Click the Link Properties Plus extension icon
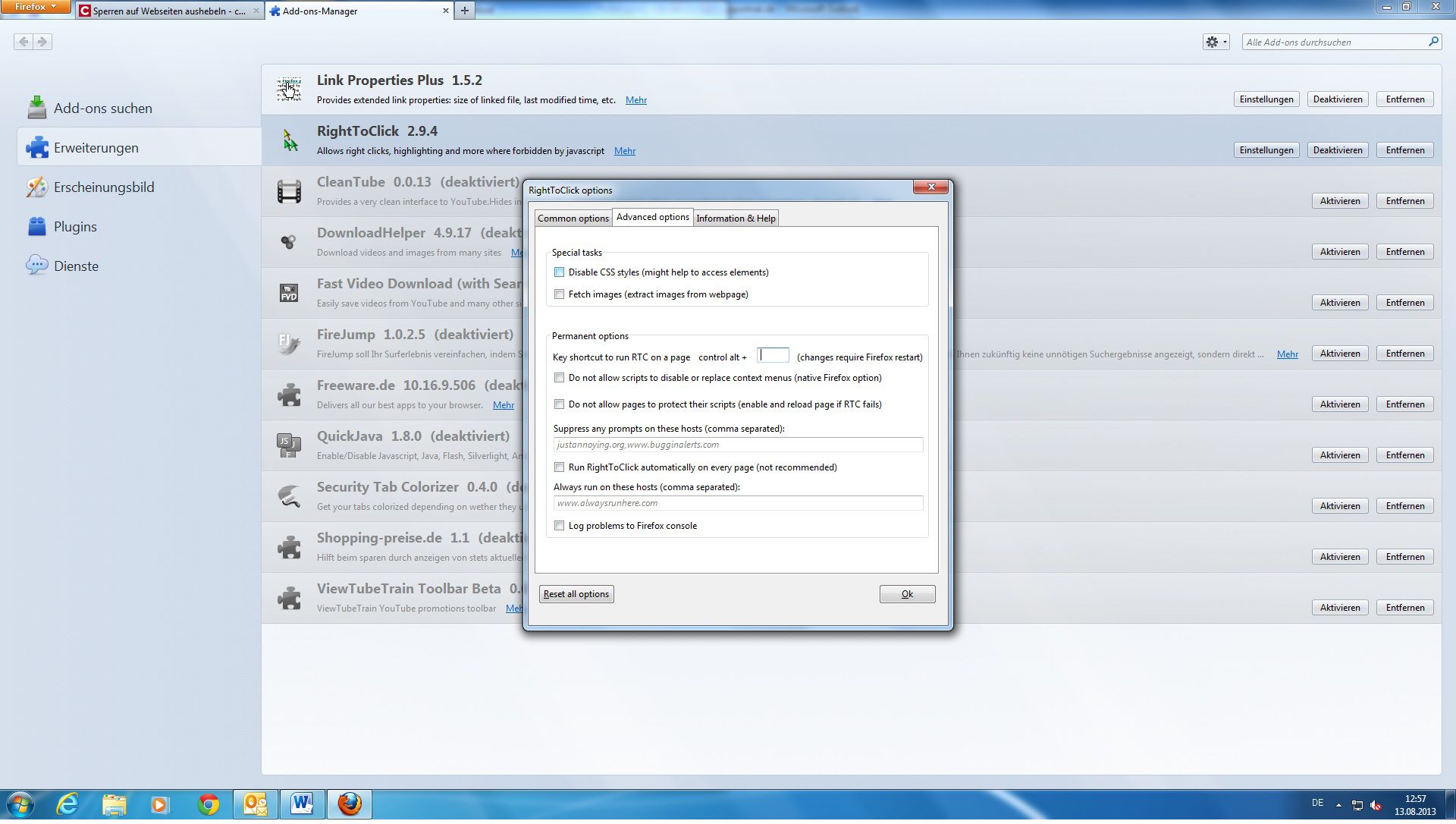The width and height of the screenshot is (1456, 824). 289,90
